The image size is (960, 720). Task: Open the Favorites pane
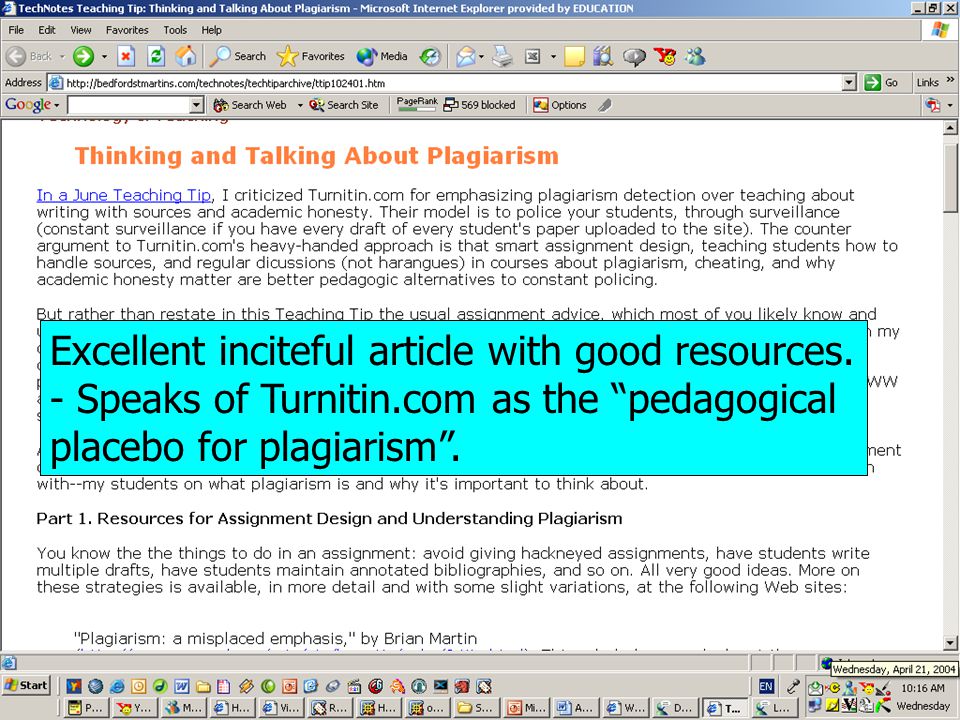click(x=310, y=56)
